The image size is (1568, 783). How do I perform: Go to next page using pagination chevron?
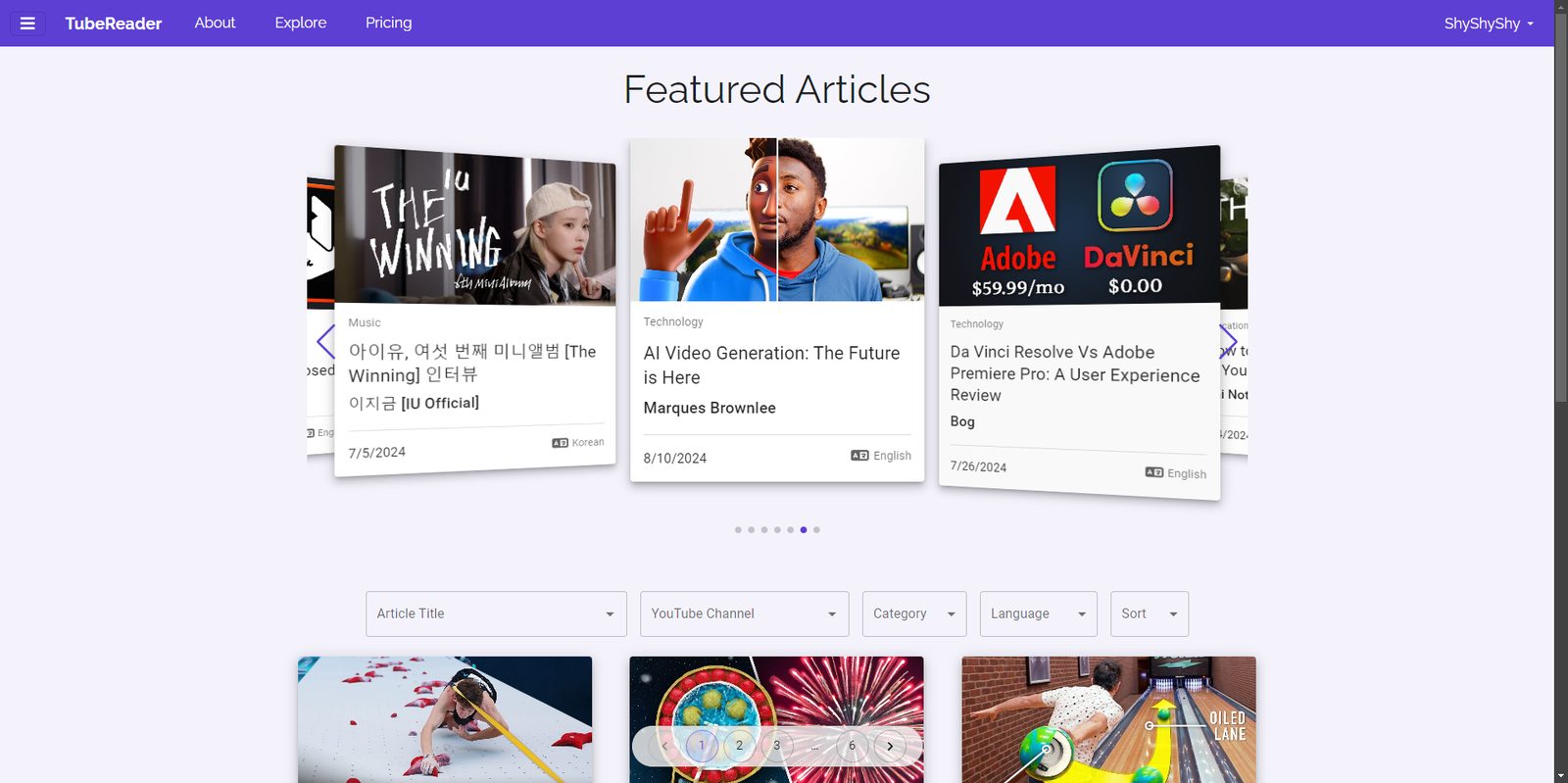[890, 746]
